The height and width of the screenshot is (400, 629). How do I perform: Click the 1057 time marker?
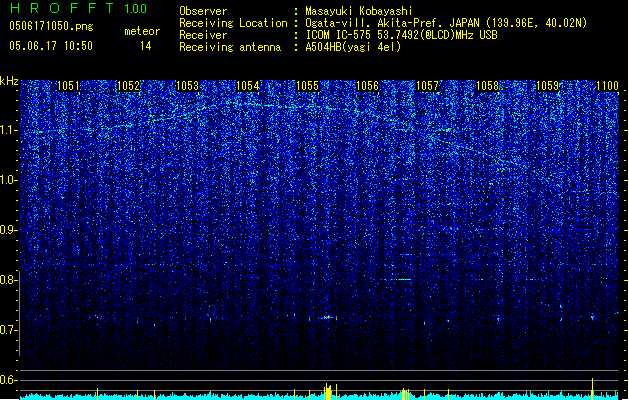tap(428, 86)
